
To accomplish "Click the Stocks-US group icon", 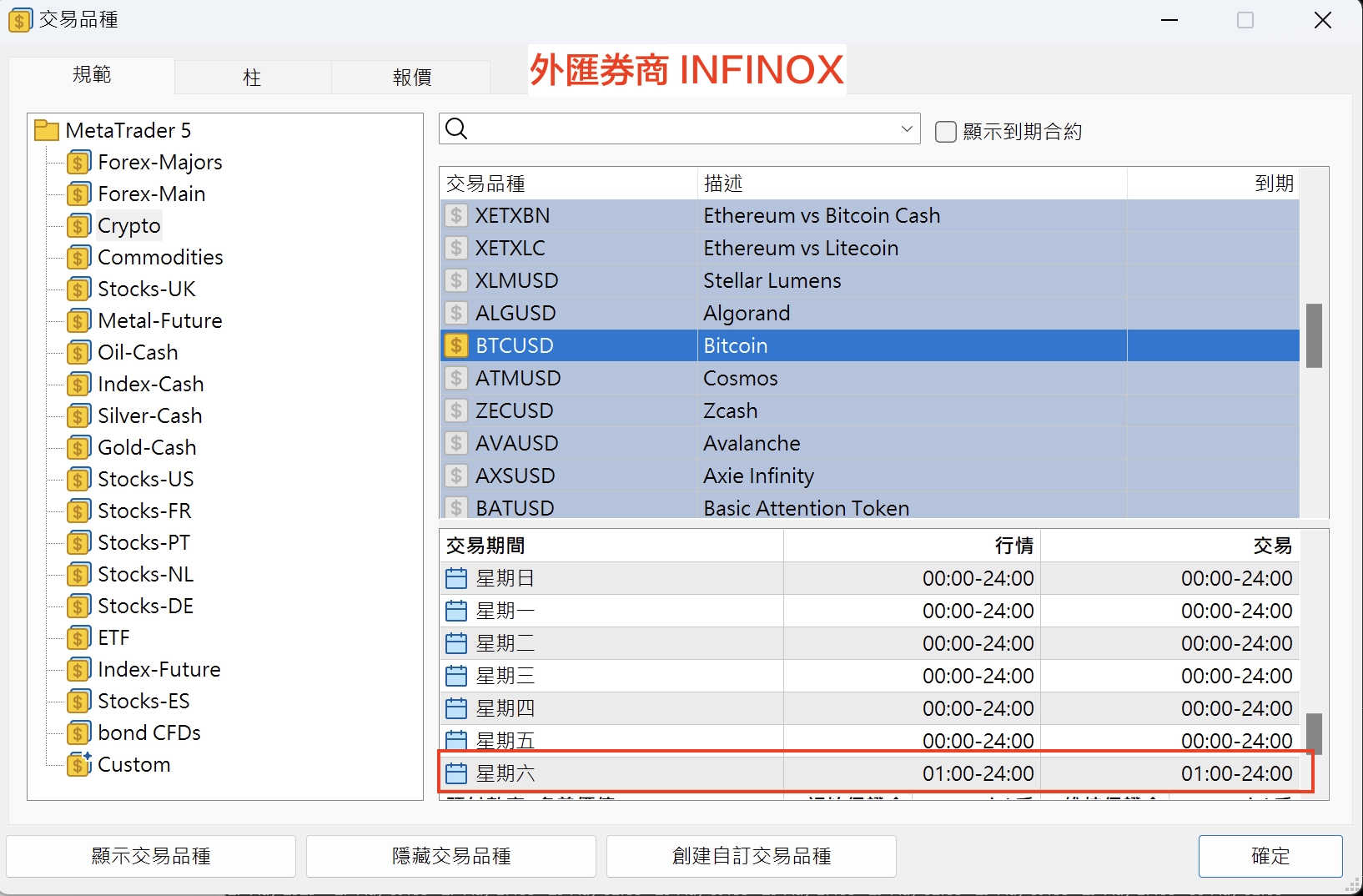I will click(x=78, y=480).
